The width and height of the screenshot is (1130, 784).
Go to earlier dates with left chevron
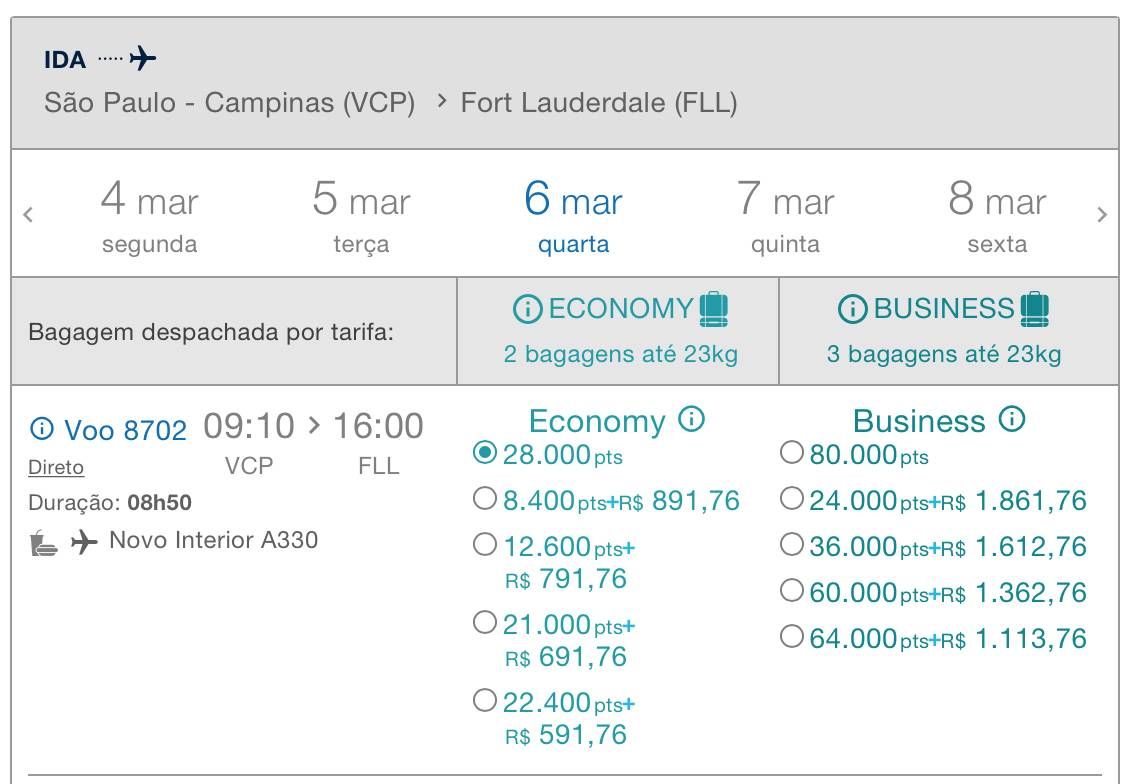click(x=28, y=214)
